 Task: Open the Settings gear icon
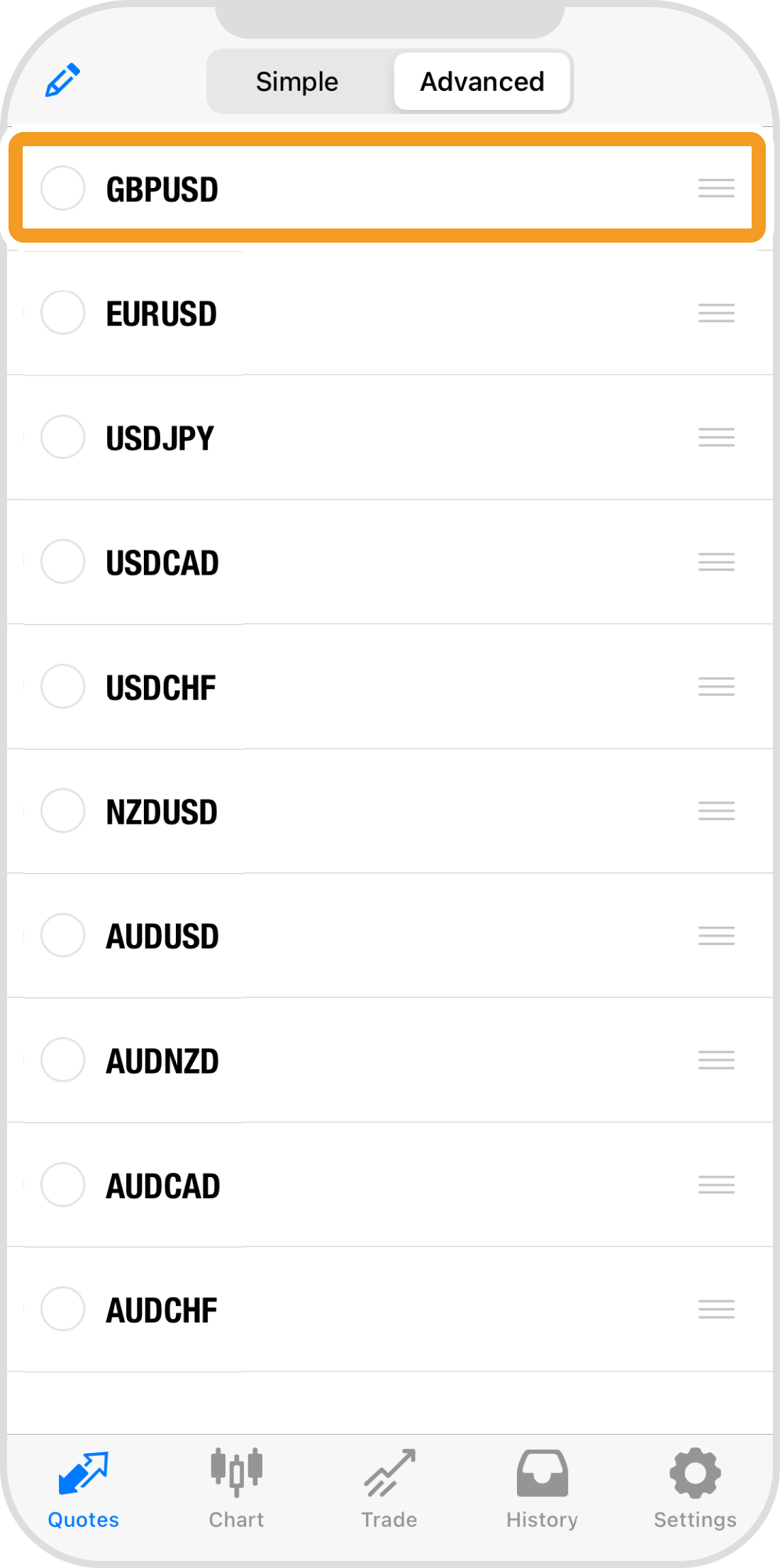pyautogui.click(x=695, y=1472)
